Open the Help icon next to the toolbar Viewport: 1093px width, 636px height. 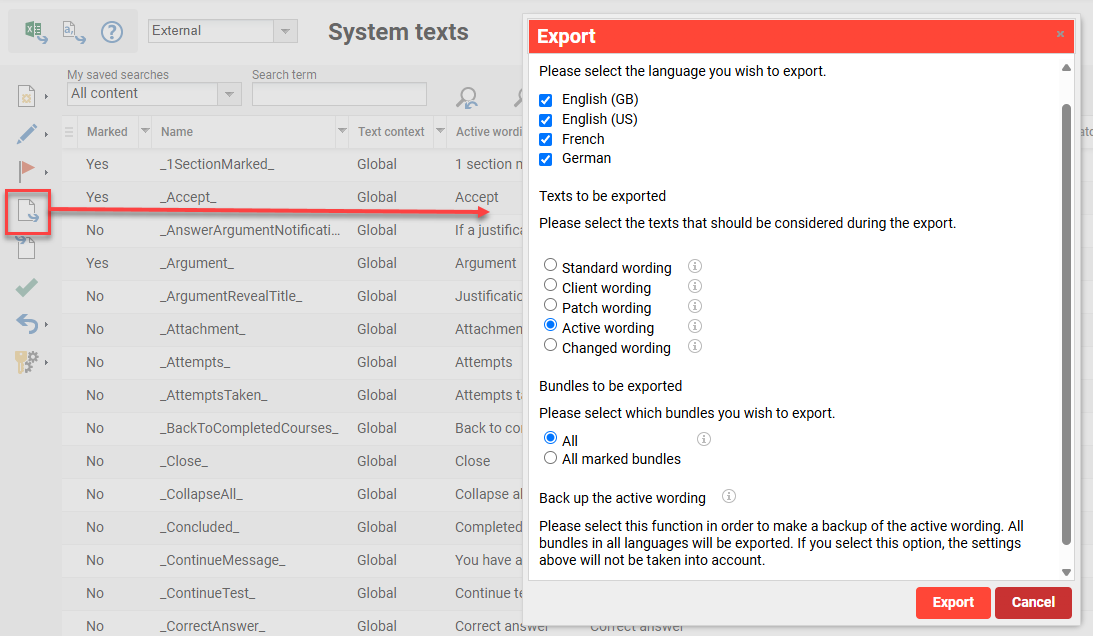[111, 31]
